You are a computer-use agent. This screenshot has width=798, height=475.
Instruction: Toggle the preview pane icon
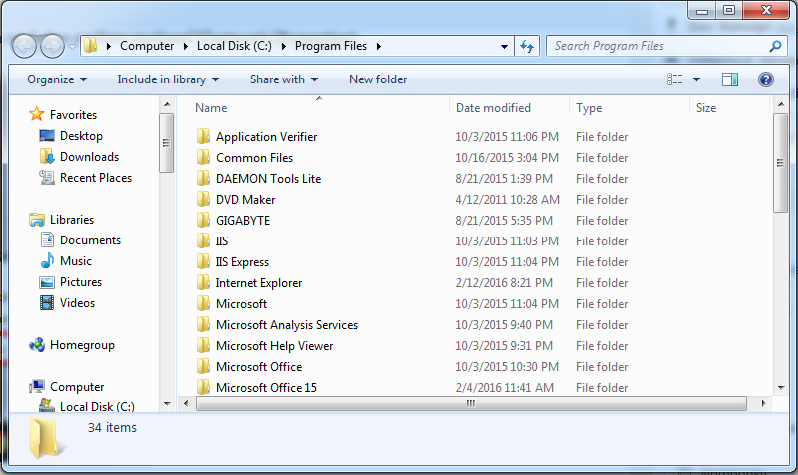click(730, 79)
